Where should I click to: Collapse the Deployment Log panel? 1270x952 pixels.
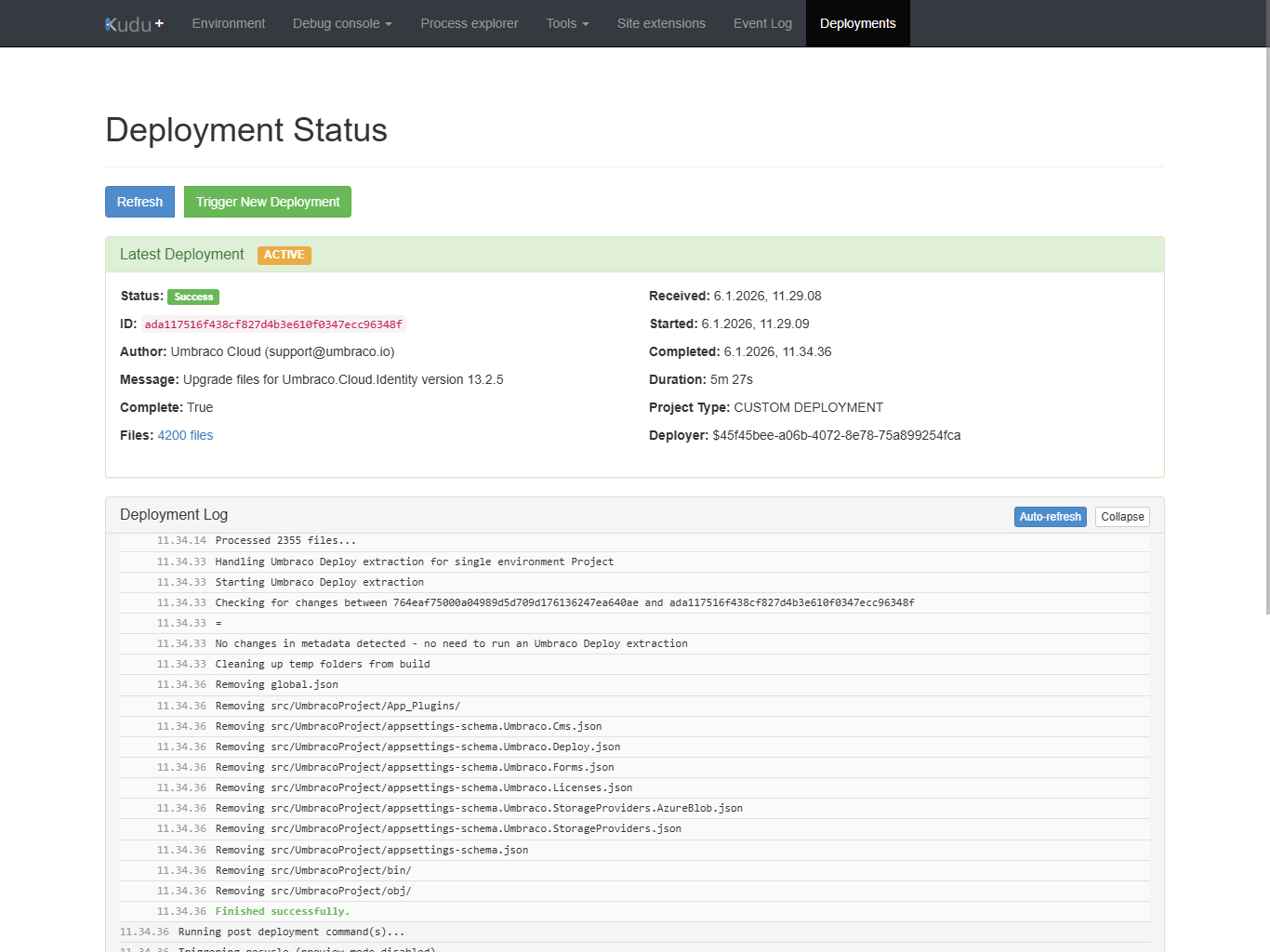(x=1121, y=516)
